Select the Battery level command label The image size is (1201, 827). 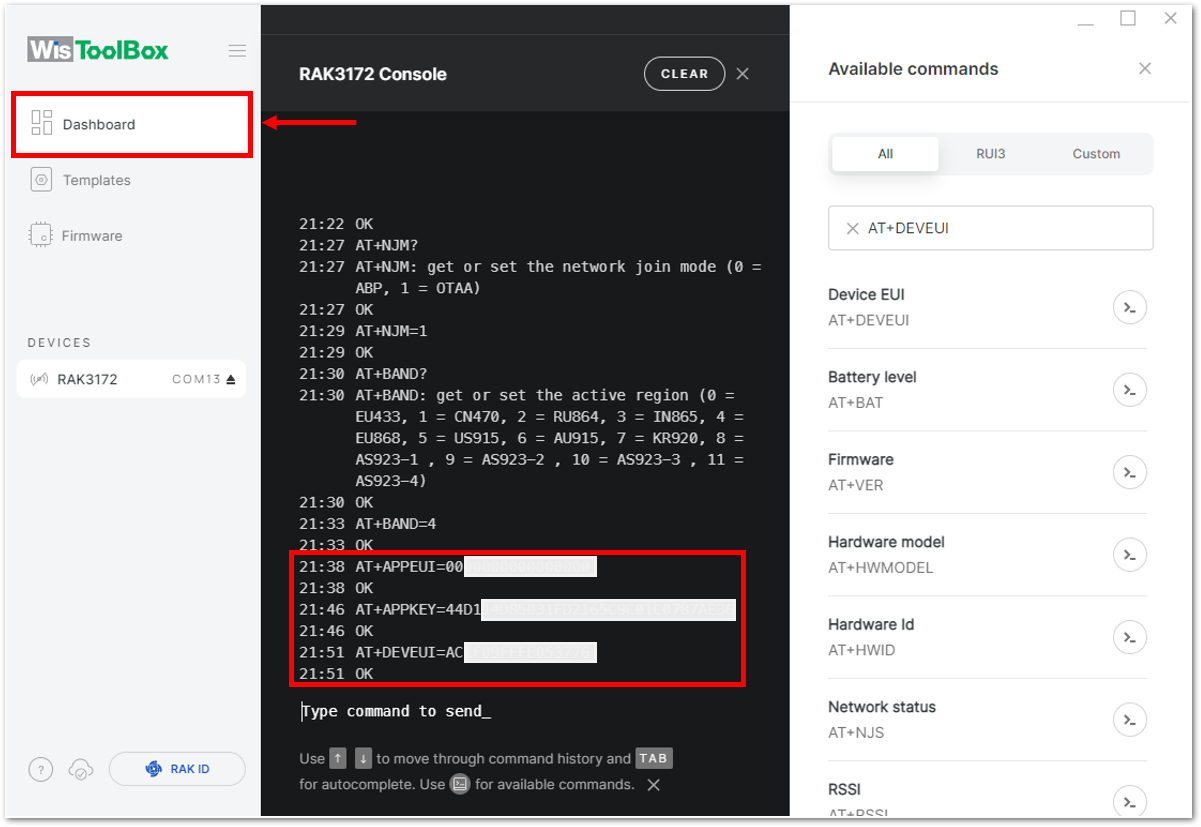(872, 377)
